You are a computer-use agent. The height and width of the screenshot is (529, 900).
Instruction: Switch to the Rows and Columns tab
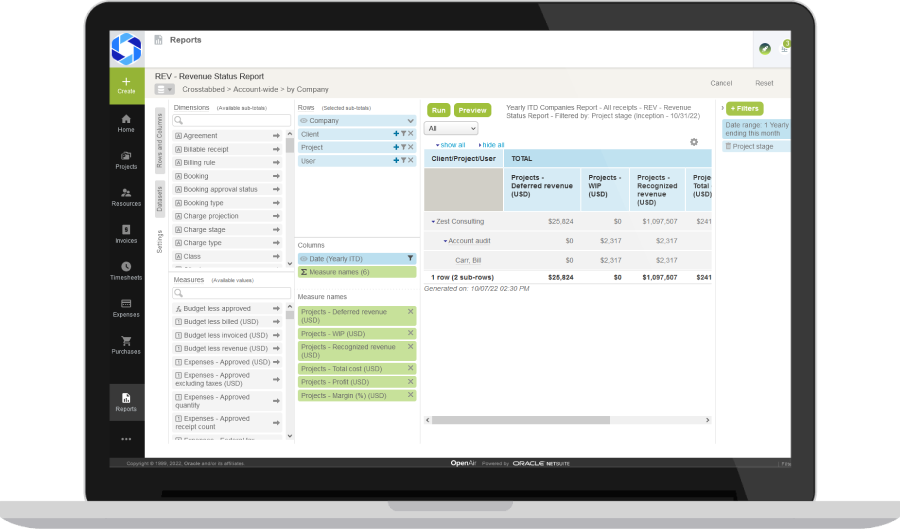(x=160, y=141)
